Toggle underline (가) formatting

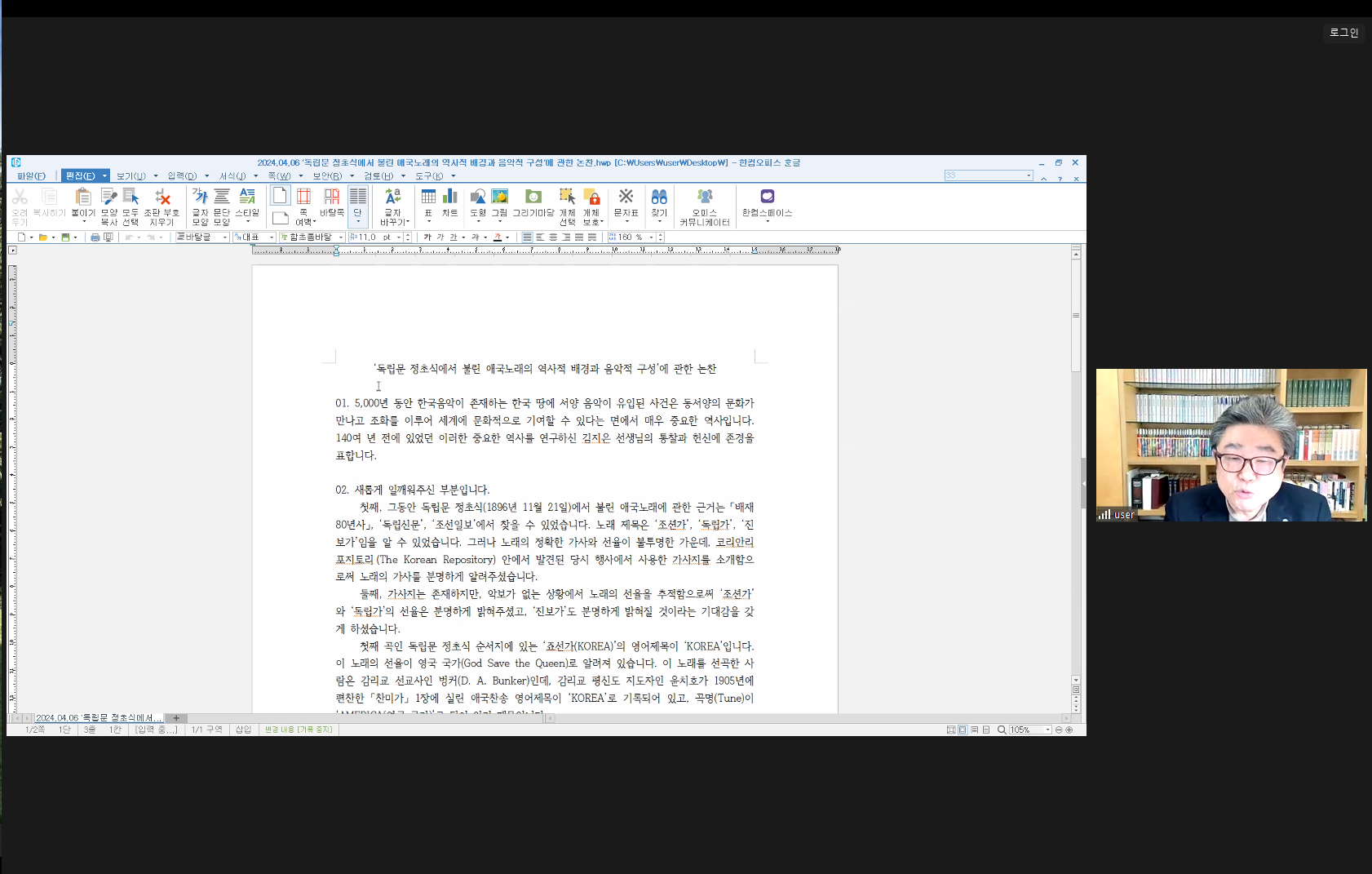click(x=454, y=237)
